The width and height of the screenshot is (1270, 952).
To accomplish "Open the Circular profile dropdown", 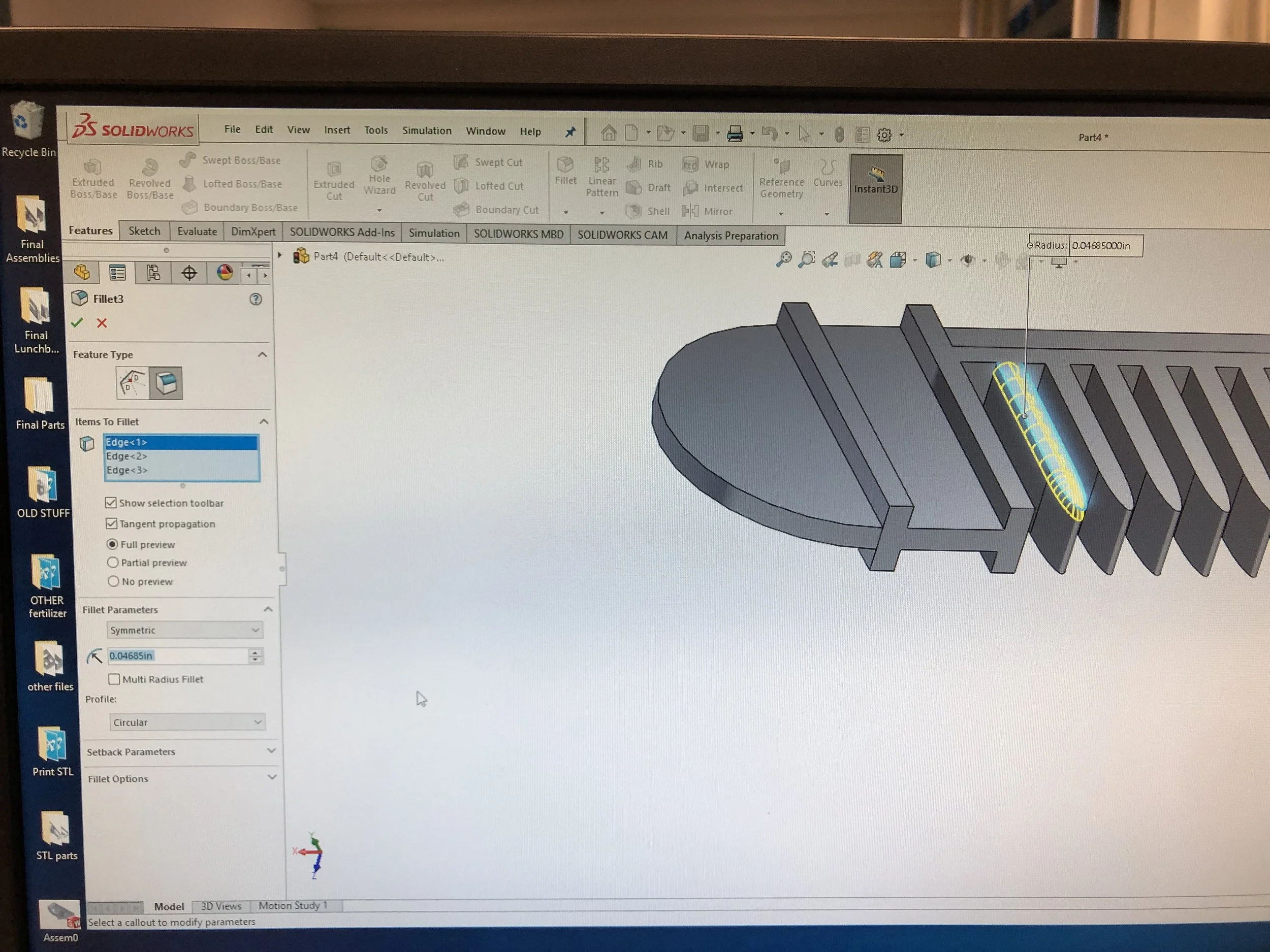I will pyautogui.click(x=186, y=722).
